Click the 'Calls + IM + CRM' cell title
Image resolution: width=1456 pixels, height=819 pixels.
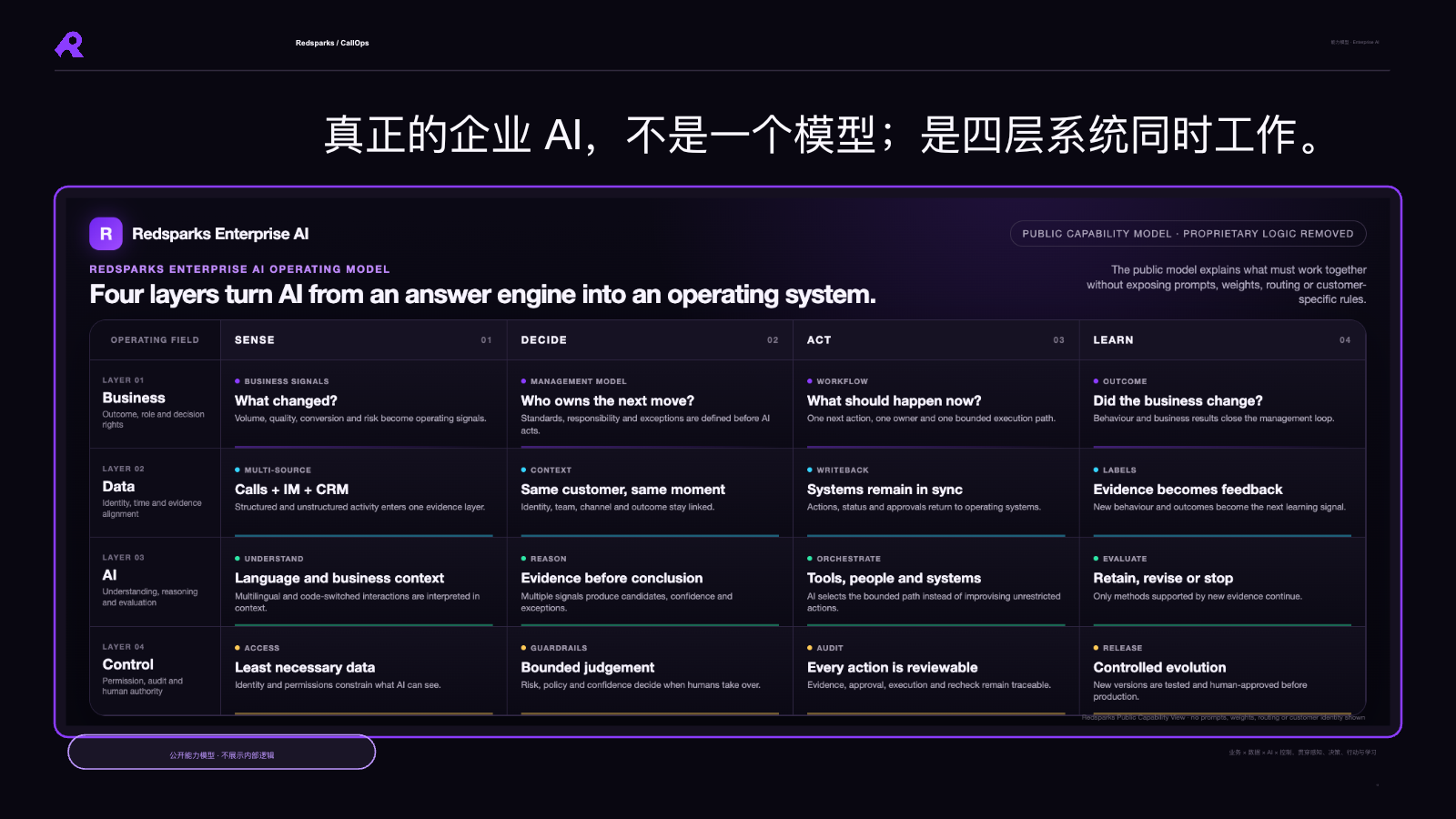pyautogui.click(x=291, y=490)
